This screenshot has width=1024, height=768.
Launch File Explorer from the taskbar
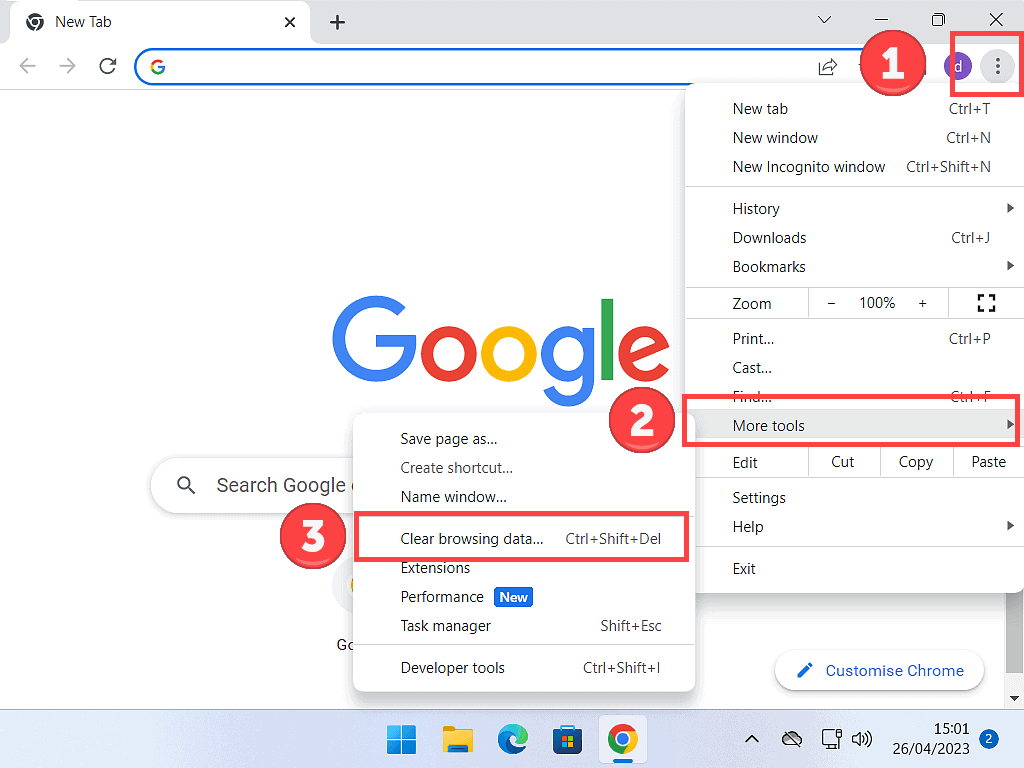point(457,738)
